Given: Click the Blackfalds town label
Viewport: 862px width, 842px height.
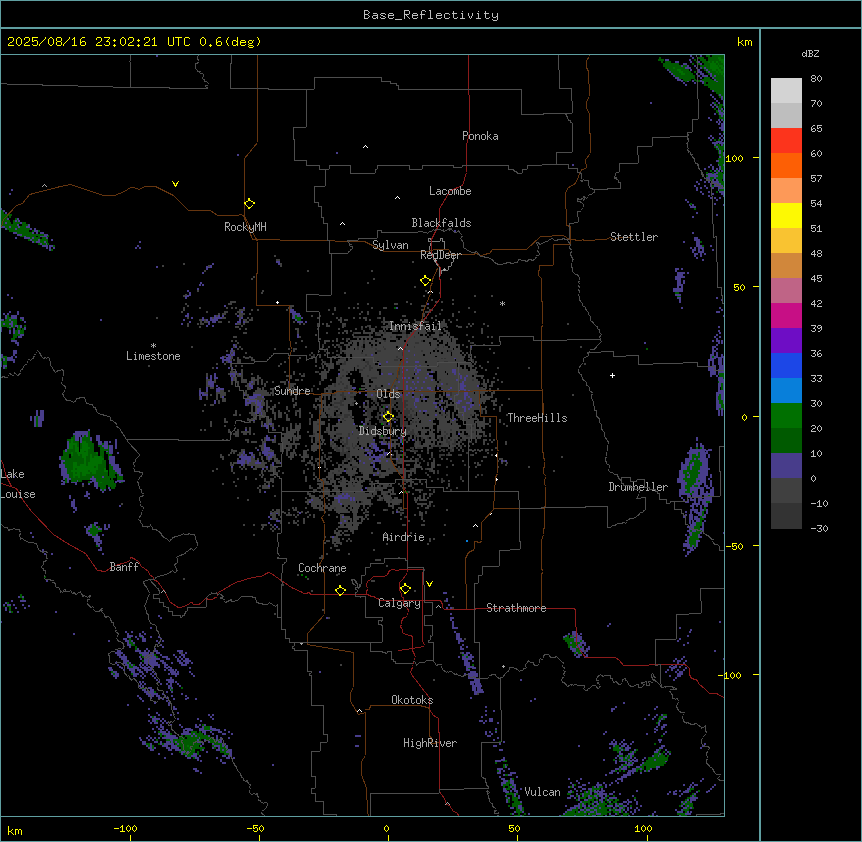Looking at the screenshot, I should pos(441,223).
